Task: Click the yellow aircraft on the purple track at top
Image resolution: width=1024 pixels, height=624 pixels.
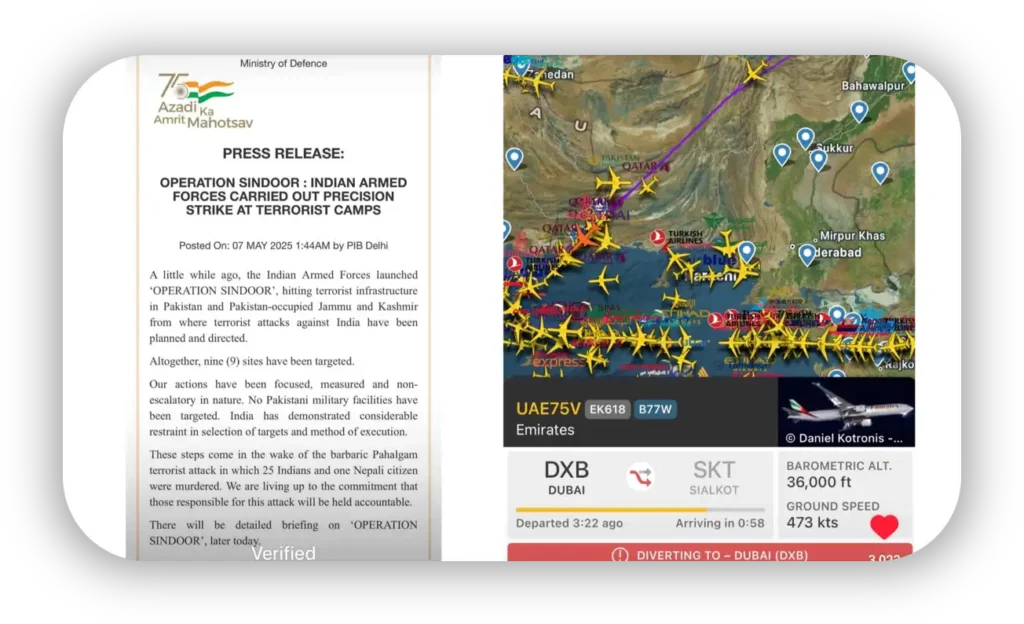Action: 754,72
